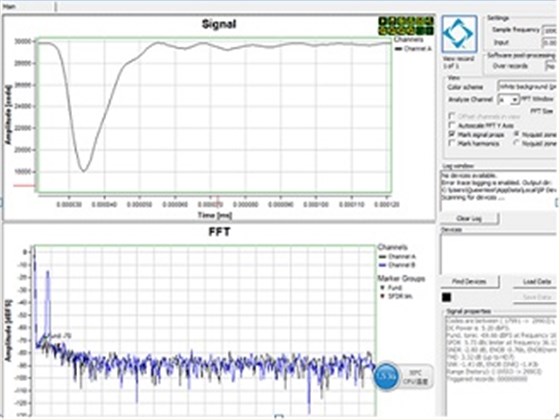This screenshot has width=560, height=420.
Task: Select the second Nyquist zone radio button
Action: (516, 143)
